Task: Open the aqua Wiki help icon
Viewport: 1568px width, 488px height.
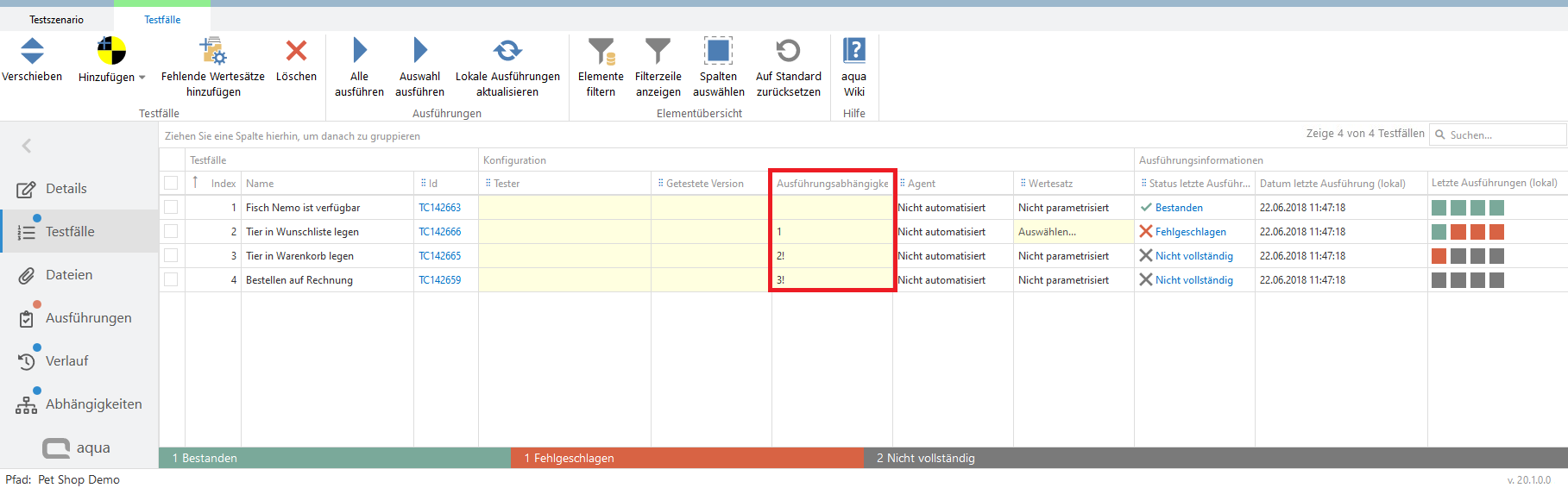Action: [853, 52]
